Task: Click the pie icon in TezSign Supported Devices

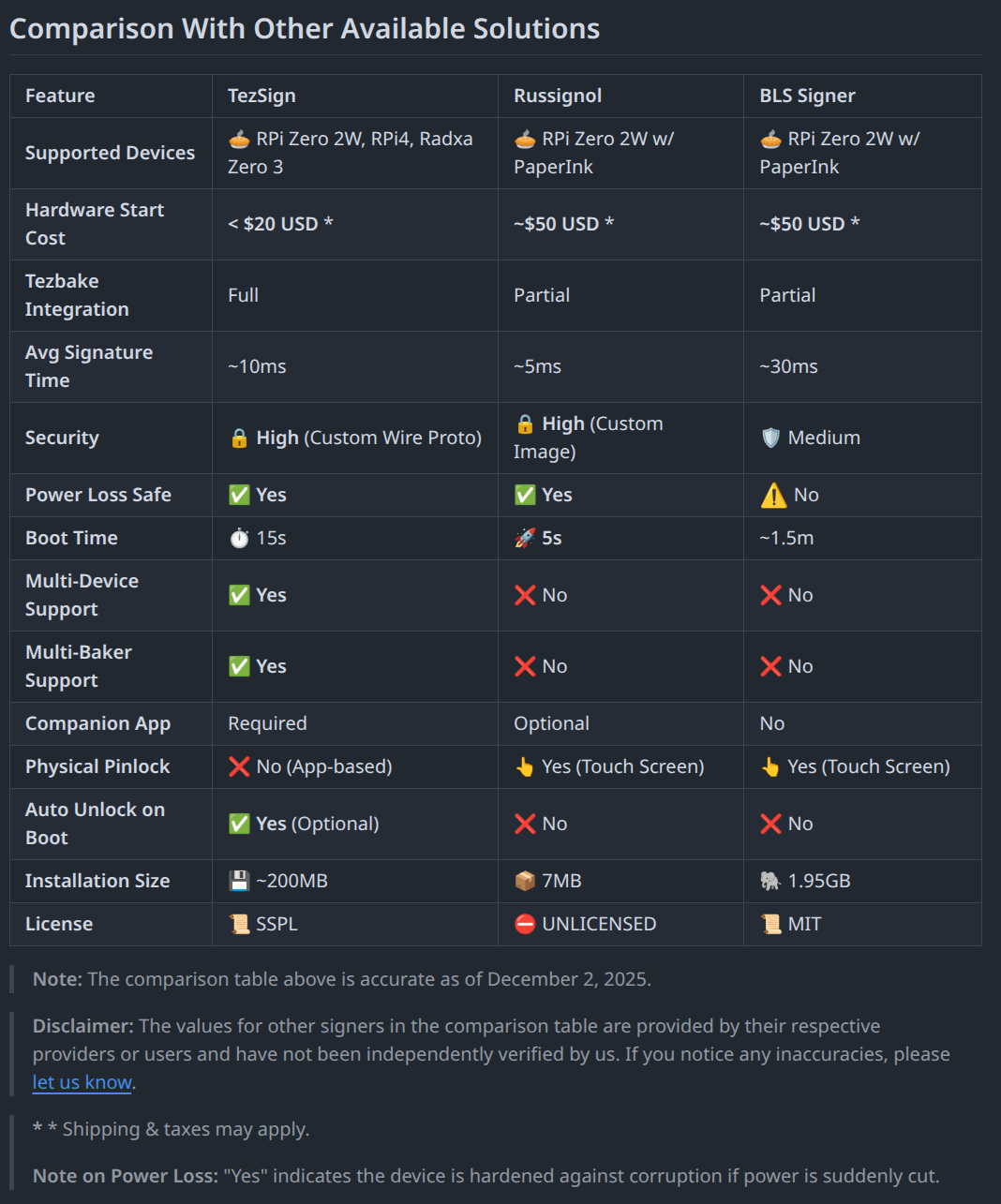Action: pyautogui.click(x=240, y=139)
